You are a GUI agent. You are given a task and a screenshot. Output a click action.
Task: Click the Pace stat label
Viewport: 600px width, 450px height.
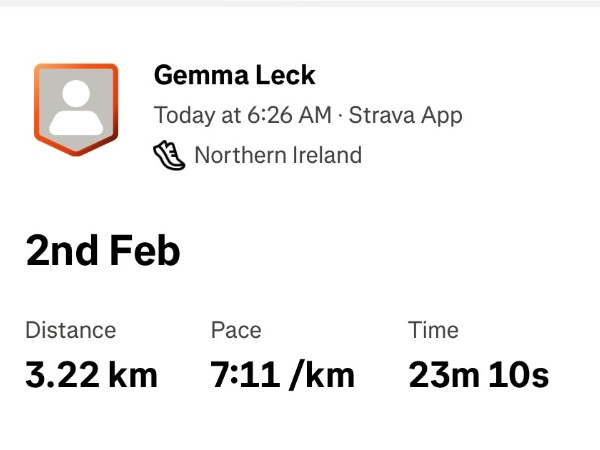tap(235, 330)
